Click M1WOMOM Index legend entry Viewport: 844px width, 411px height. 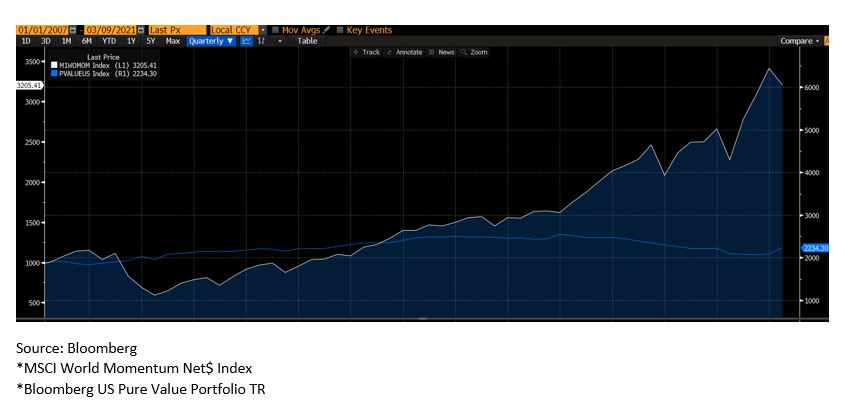104,66
